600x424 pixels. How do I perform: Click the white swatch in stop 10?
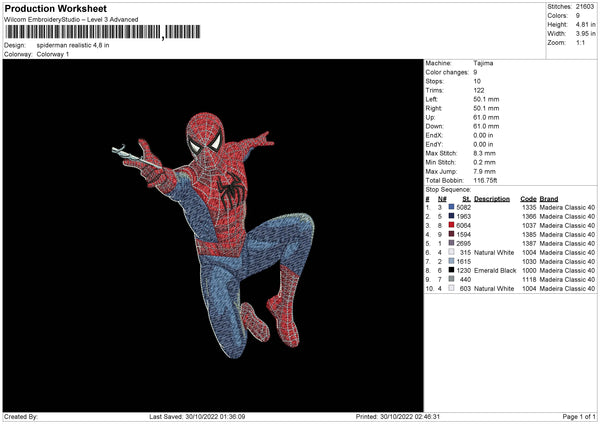click(452, 288)
